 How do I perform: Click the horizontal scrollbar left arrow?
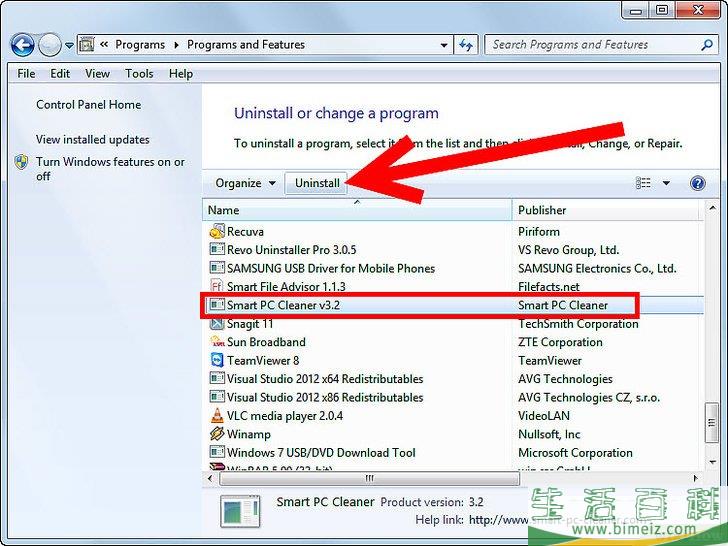click(x=210, y=478)
